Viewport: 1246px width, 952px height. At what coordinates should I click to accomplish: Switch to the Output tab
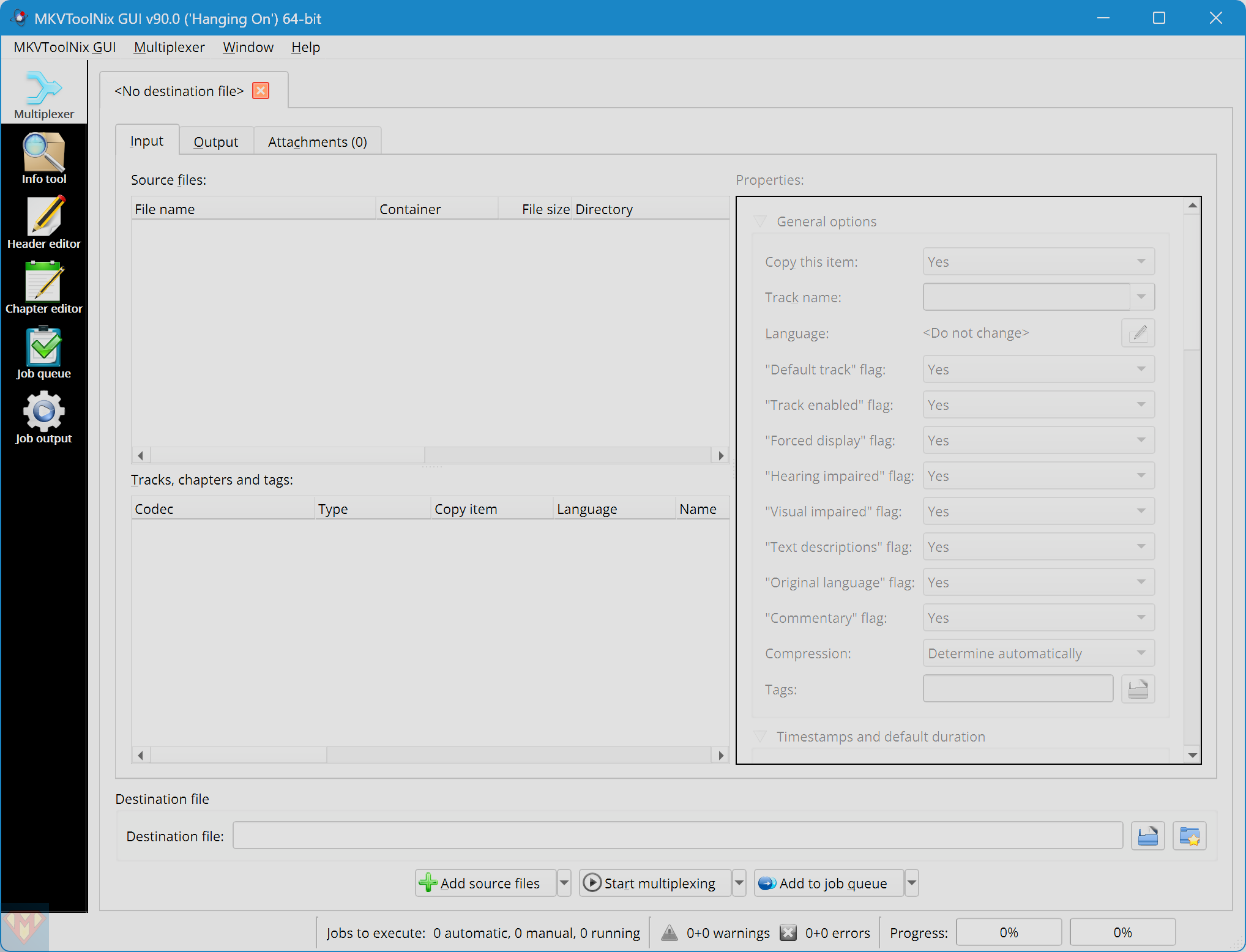click(215, 141)
